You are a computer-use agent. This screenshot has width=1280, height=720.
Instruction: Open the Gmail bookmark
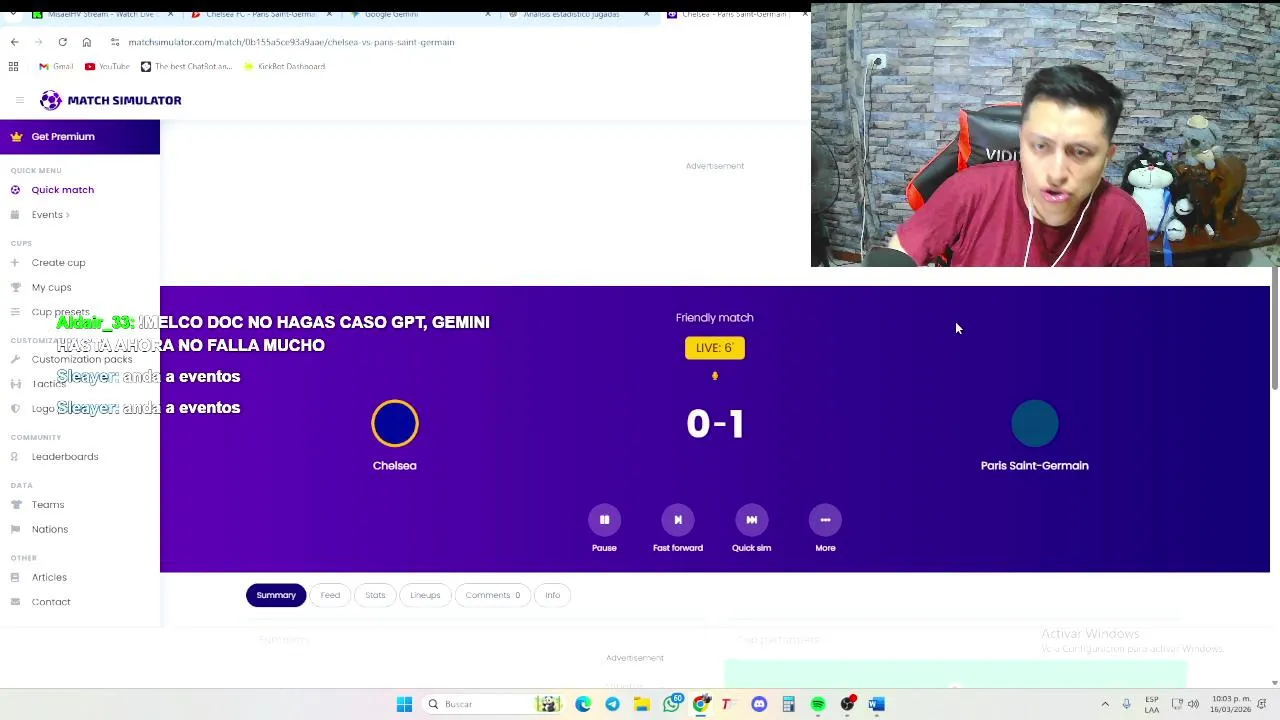[x=56, y=66]
